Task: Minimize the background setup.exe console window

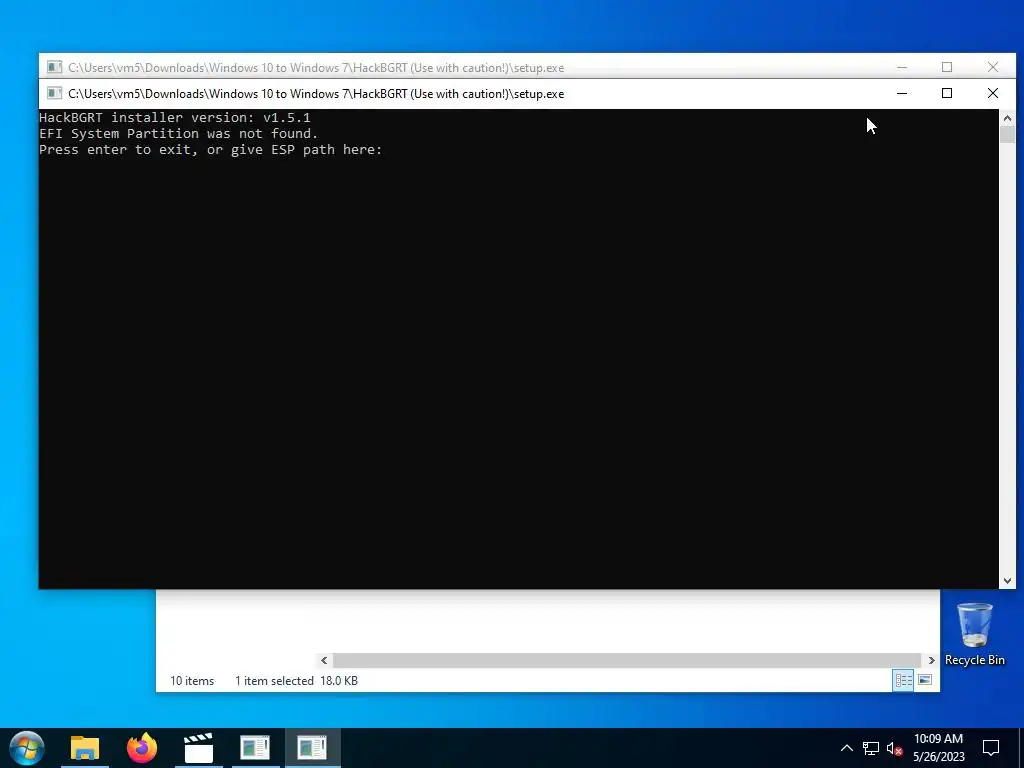Action: point(902,67)
